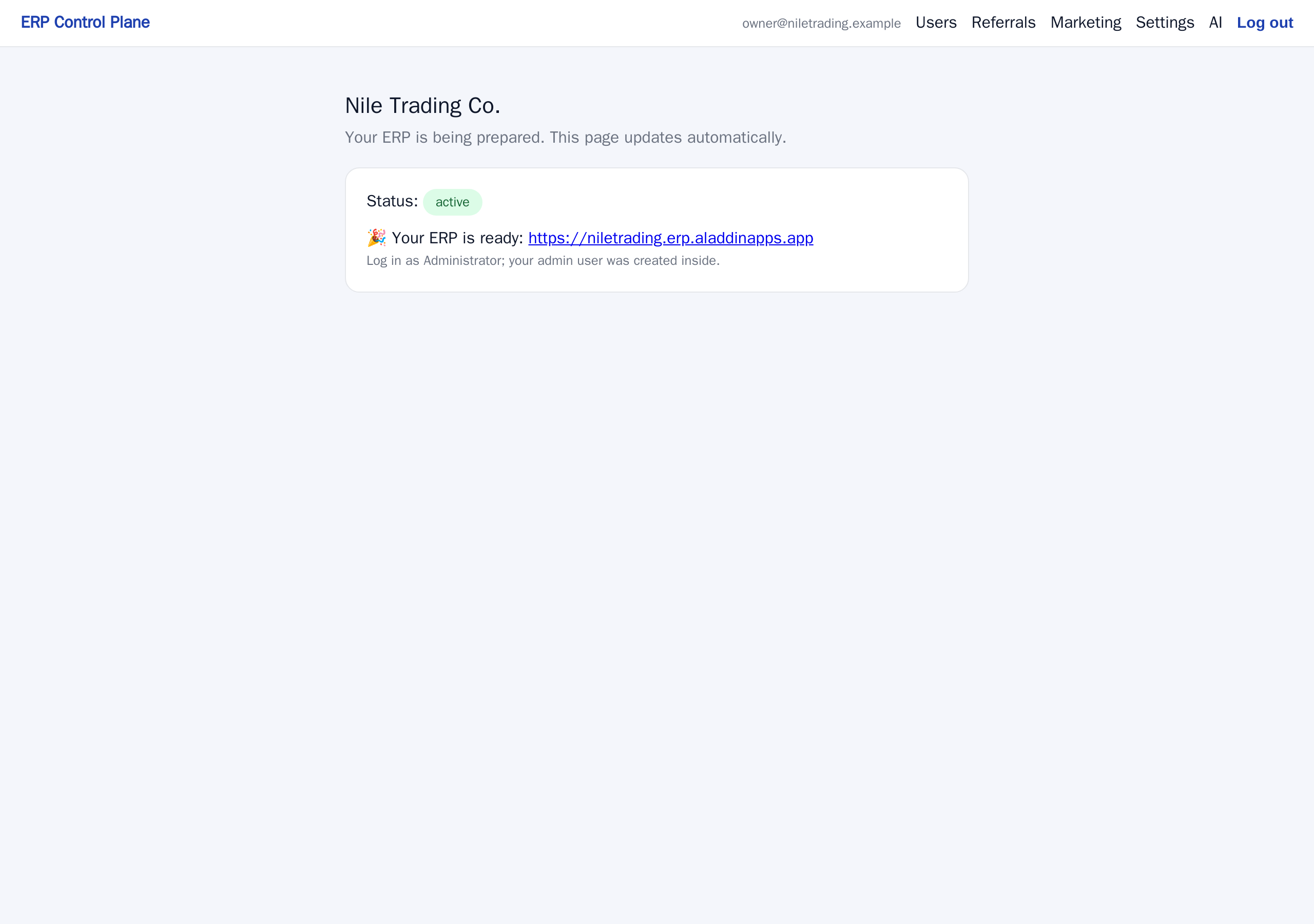Click the 'https' part of the ERP URL
This screenshot has width=1314, height=924.
pos(547,238)
